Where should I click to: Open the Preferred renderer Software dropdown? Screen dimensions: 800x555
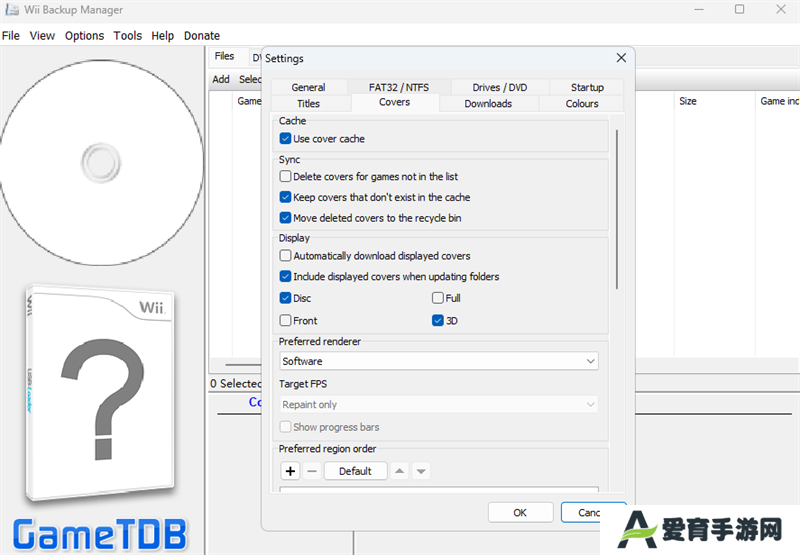pos(439,361)
